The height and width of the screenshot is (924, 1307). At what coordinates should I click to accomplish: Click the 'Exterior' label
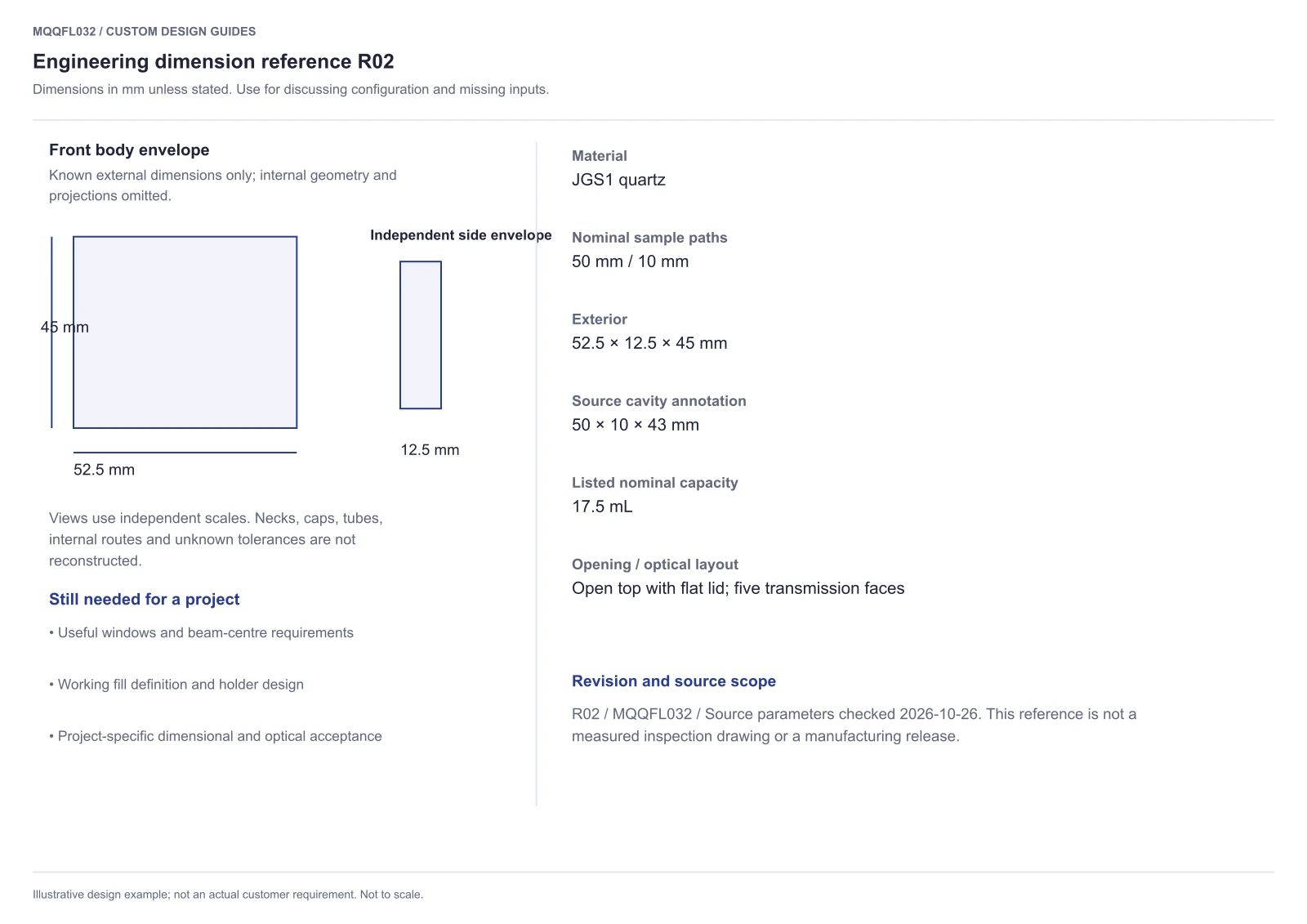(600, 319)
